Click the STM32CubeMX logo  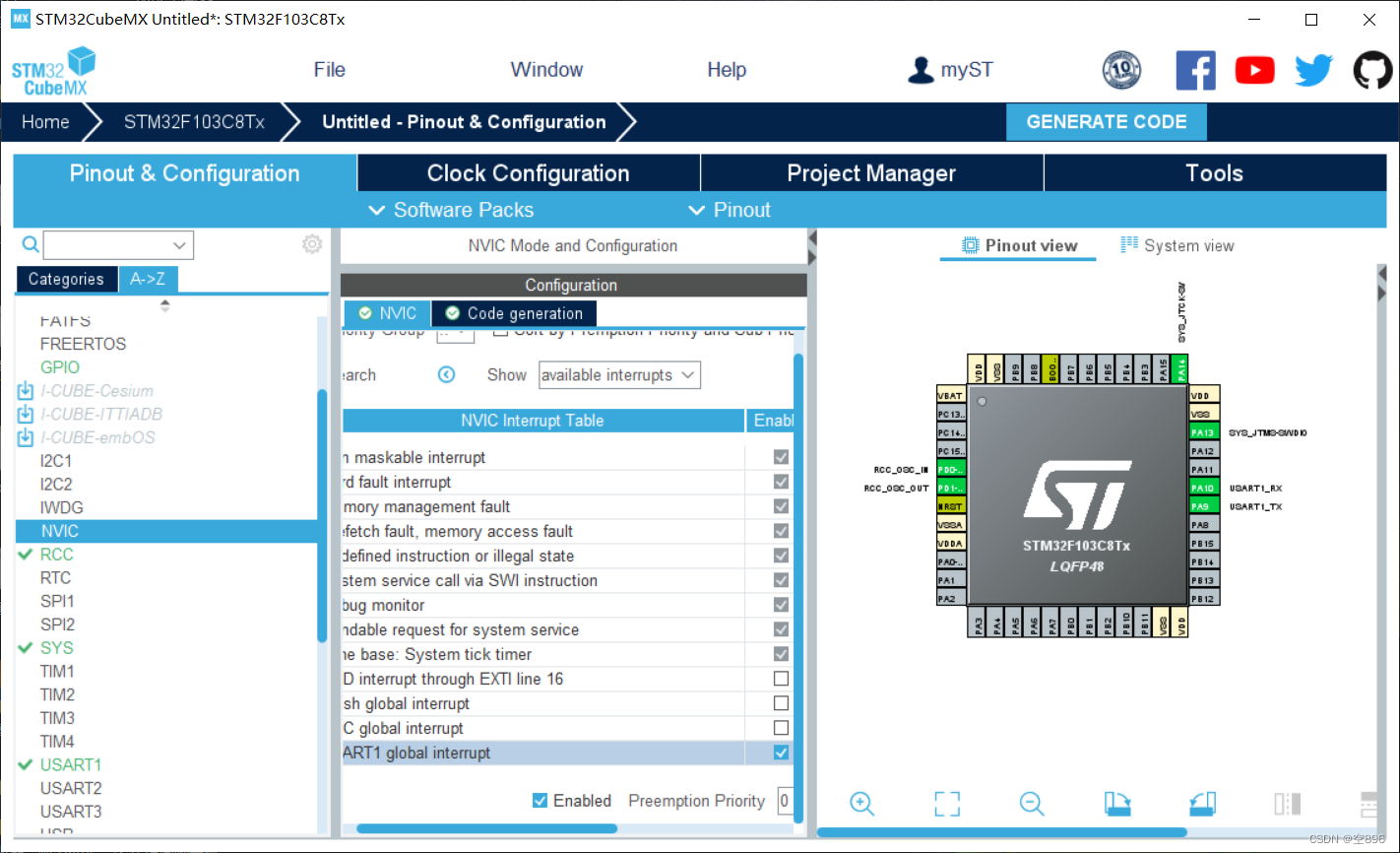point(53,71)
